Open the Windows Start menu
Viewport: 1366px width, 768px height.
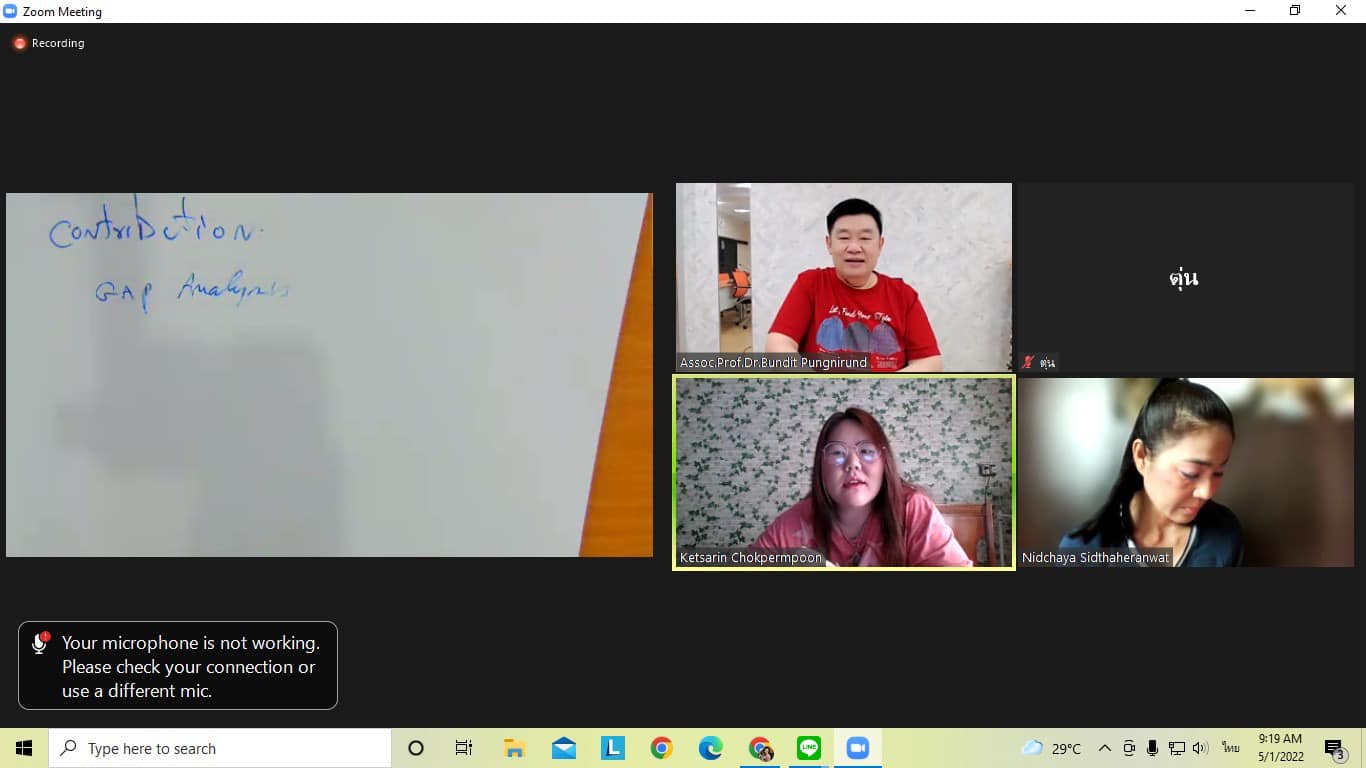click(24, 748)
